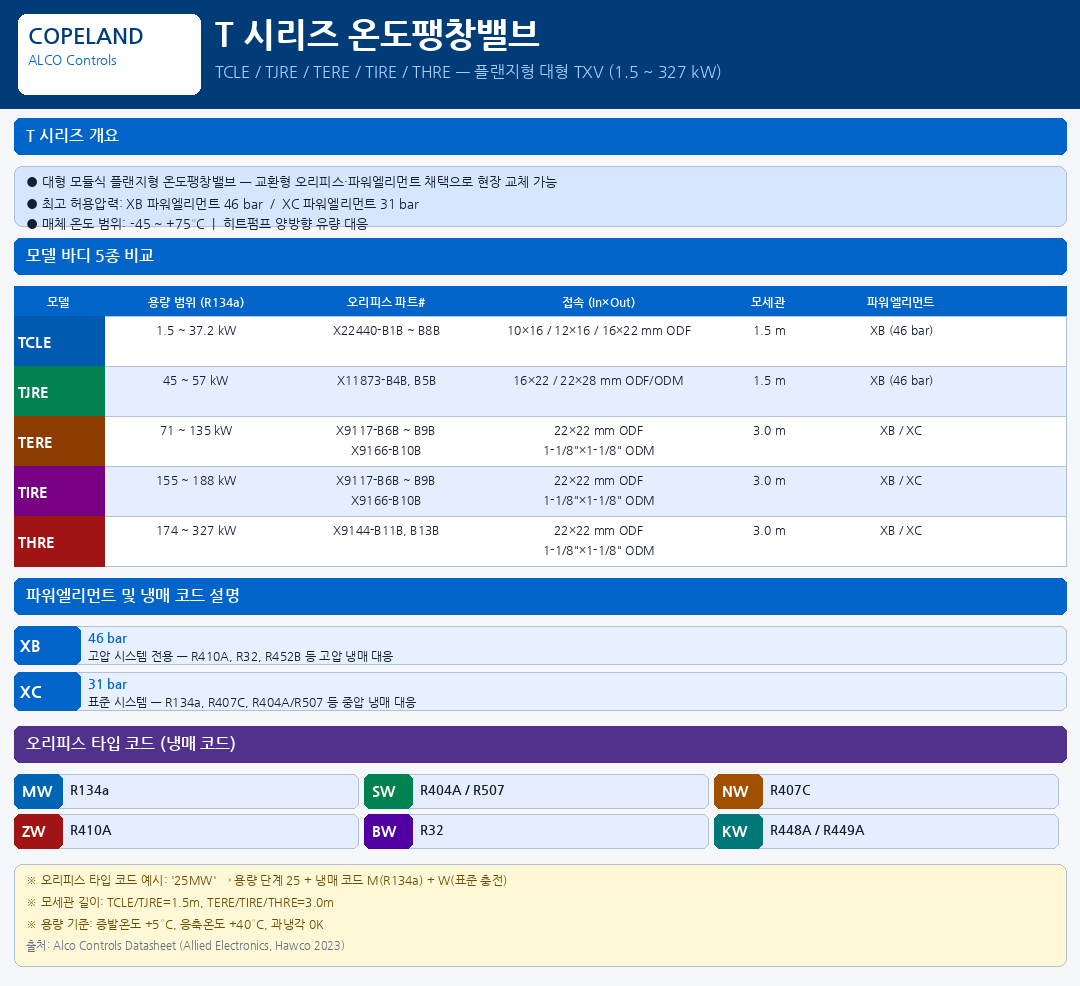This screenshot has height=986, width=1080.
Task: Click the '모세관' column header
Action: coord(769,302)
